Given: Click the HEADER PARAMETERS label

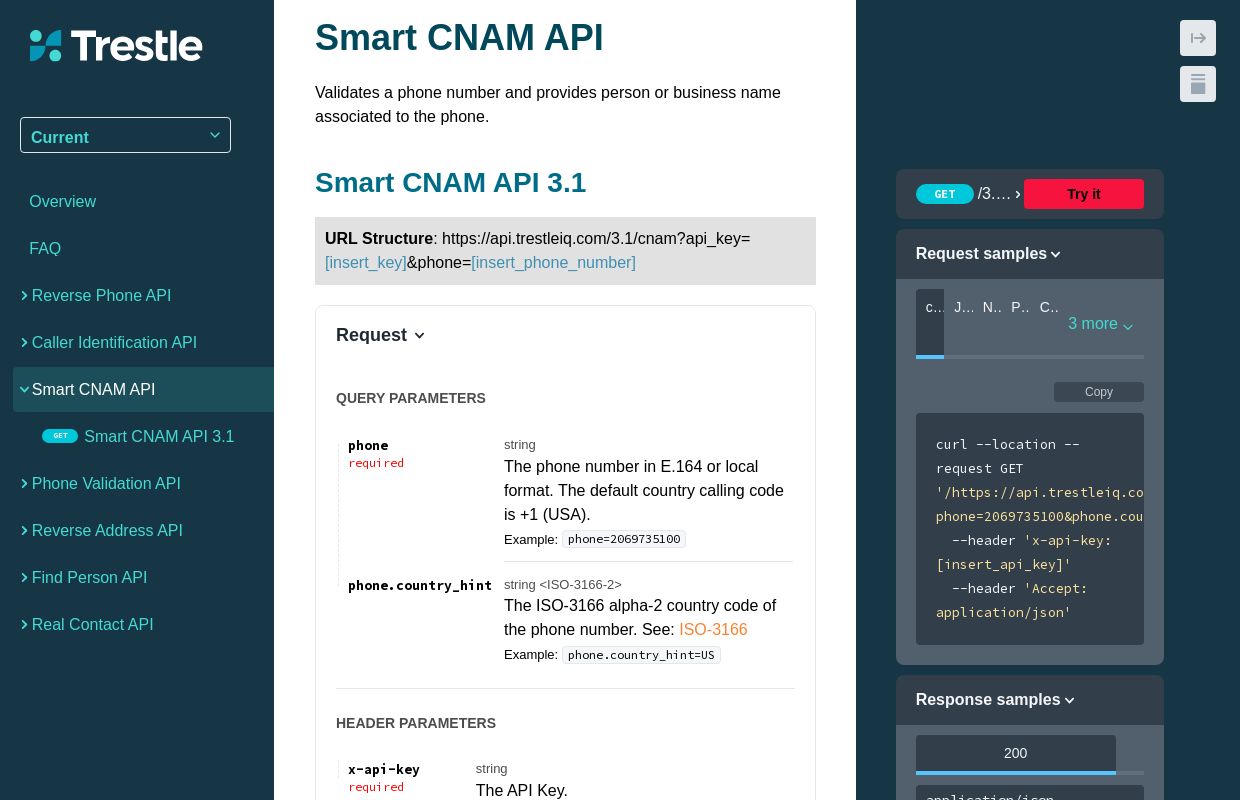Looking at the screenshot, I should coord(416,723).
